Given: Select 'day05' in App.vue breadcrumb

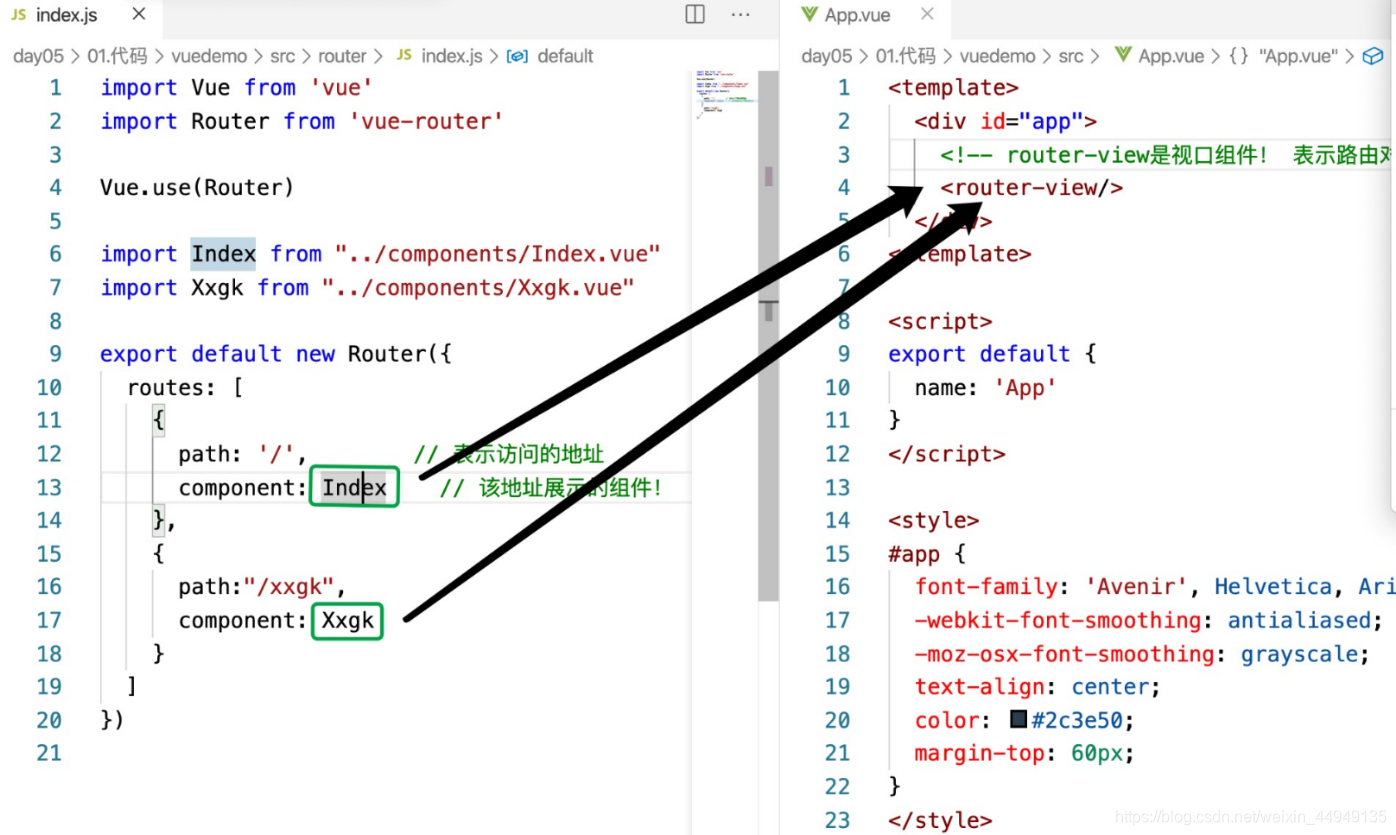Looking at the screenshot, I should (827, 56).
